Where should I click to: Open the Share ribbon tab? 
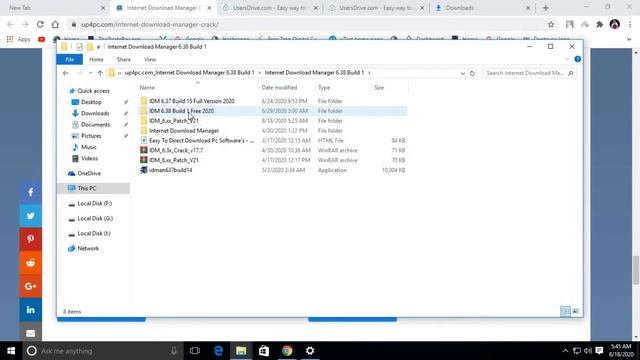[124, 60]
